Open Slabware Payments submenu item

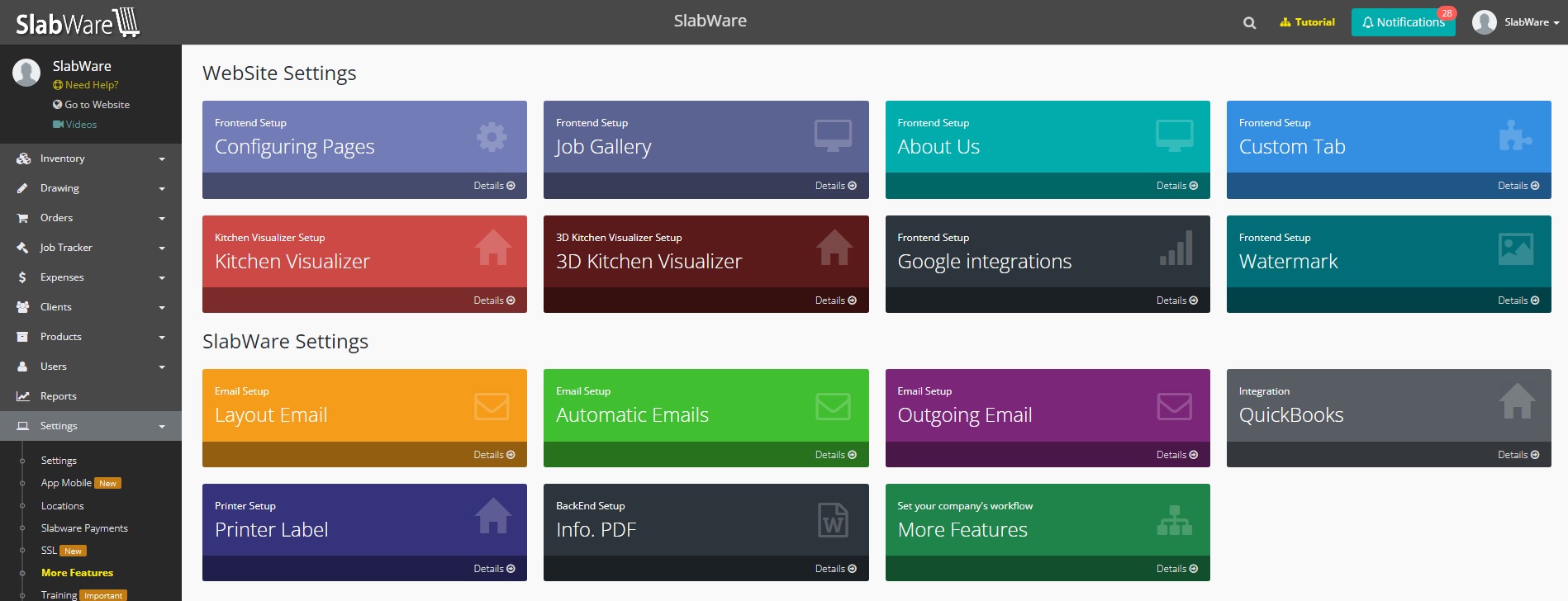(84, 528)
